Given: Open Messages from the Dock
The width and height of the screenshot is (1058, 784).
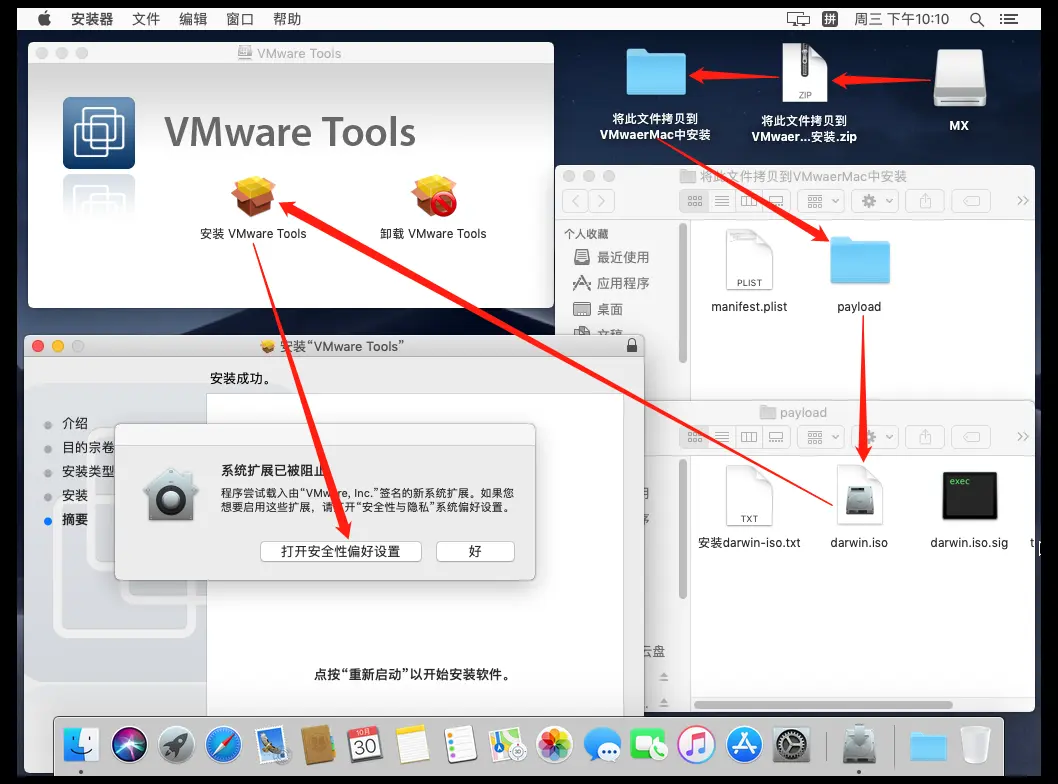Looking at the screenshot, I should (602, 745).
